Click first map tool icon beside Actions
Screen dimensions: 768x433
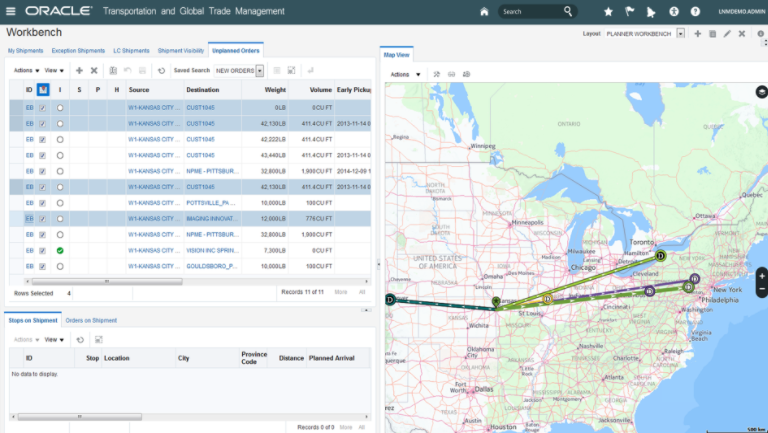click(x=437, y=74)
